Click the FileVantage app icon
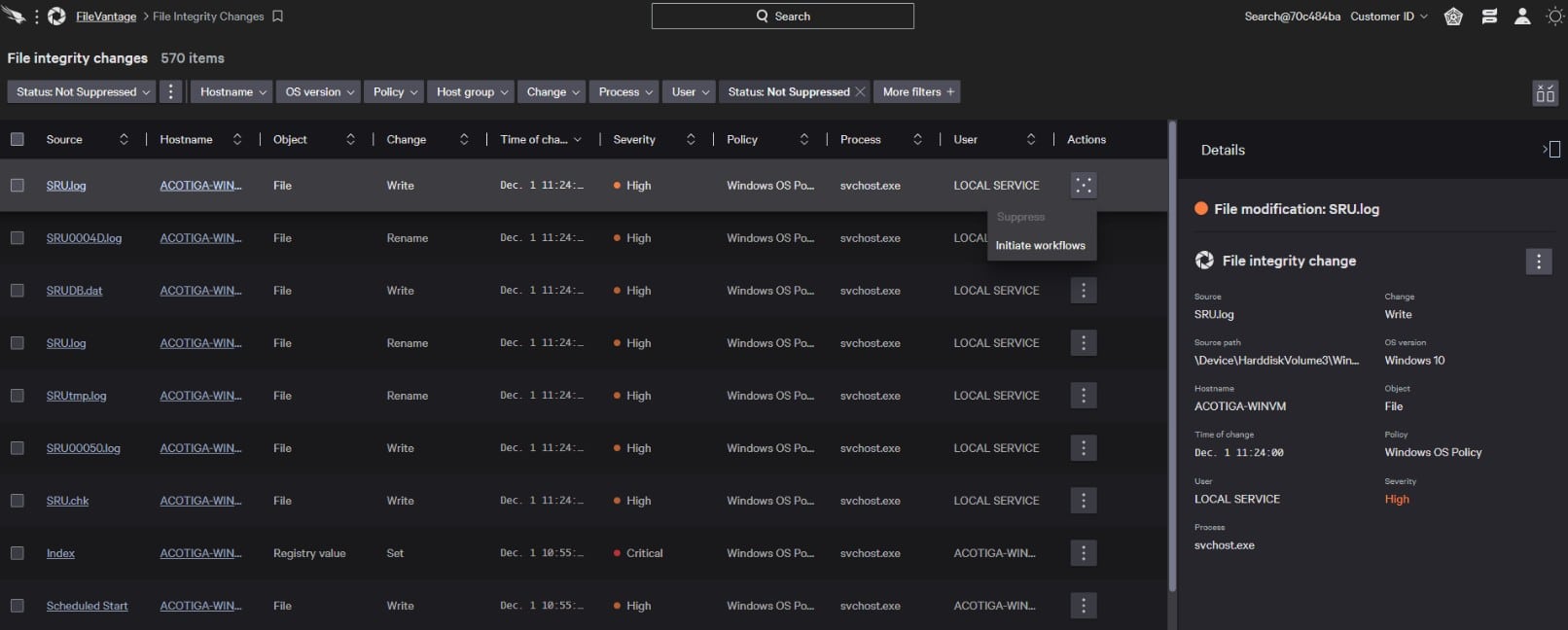1568x630 pixels. coord(56,17)
